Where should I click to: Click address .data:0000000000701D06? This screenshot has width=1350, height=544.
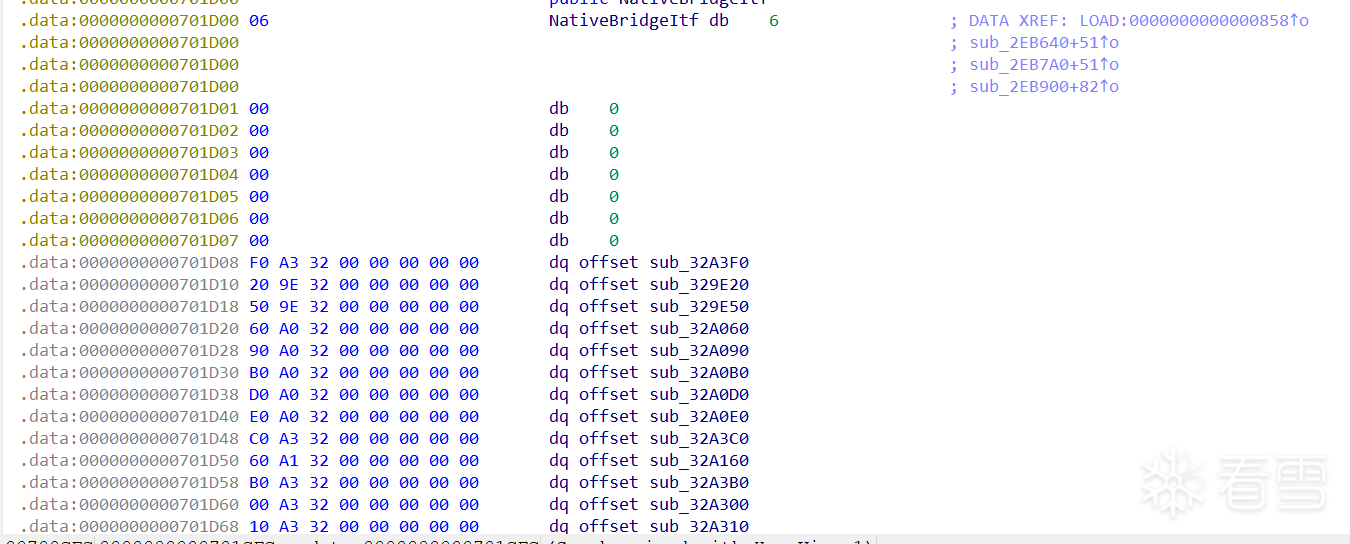(129, 218)
